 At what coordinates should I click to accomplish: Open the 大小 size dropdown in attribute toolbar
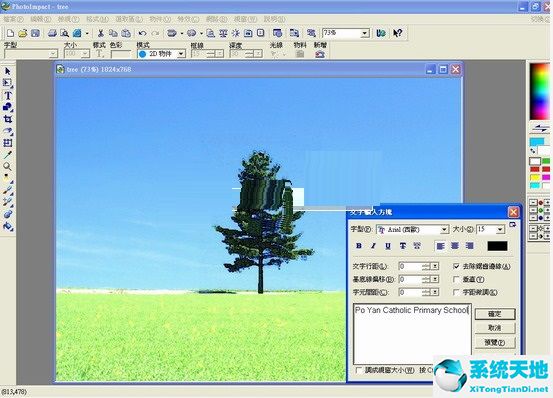point(85,54)
